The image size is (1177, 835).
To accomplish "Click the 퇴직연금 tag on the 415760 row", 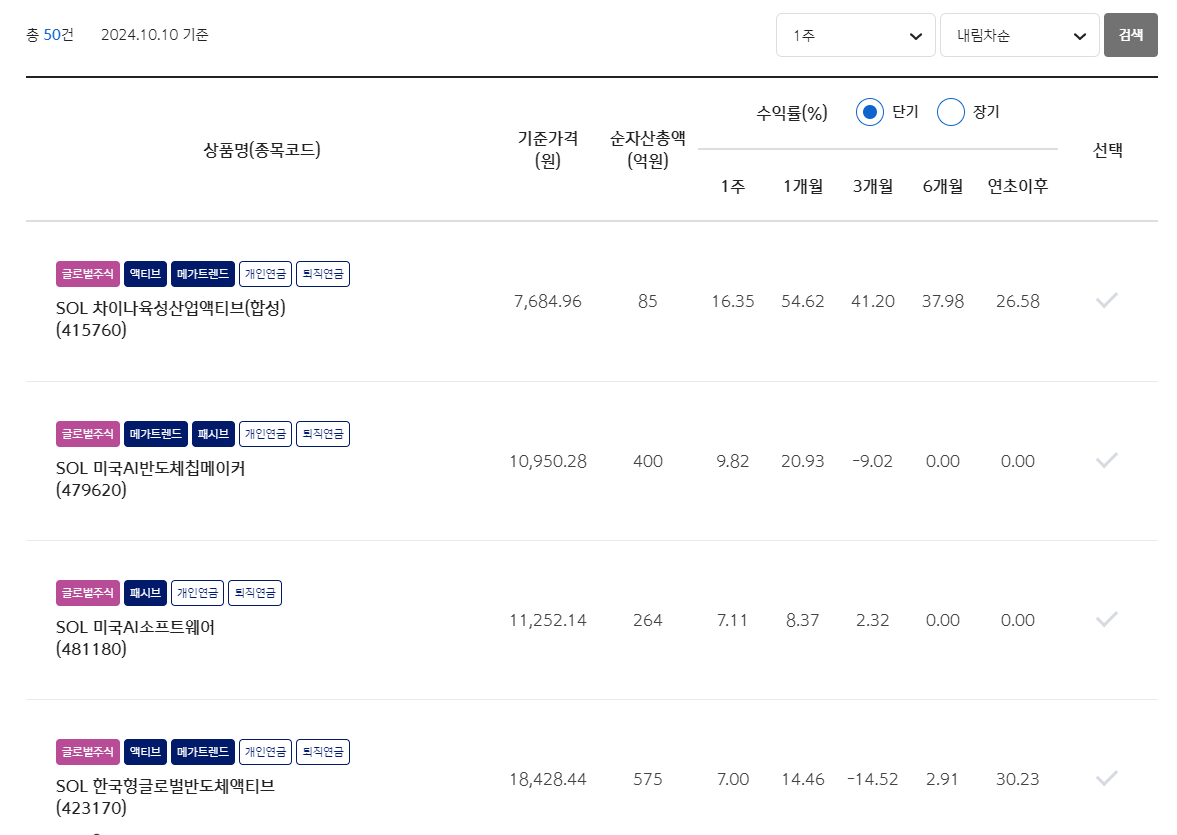I will click(323, 274).
